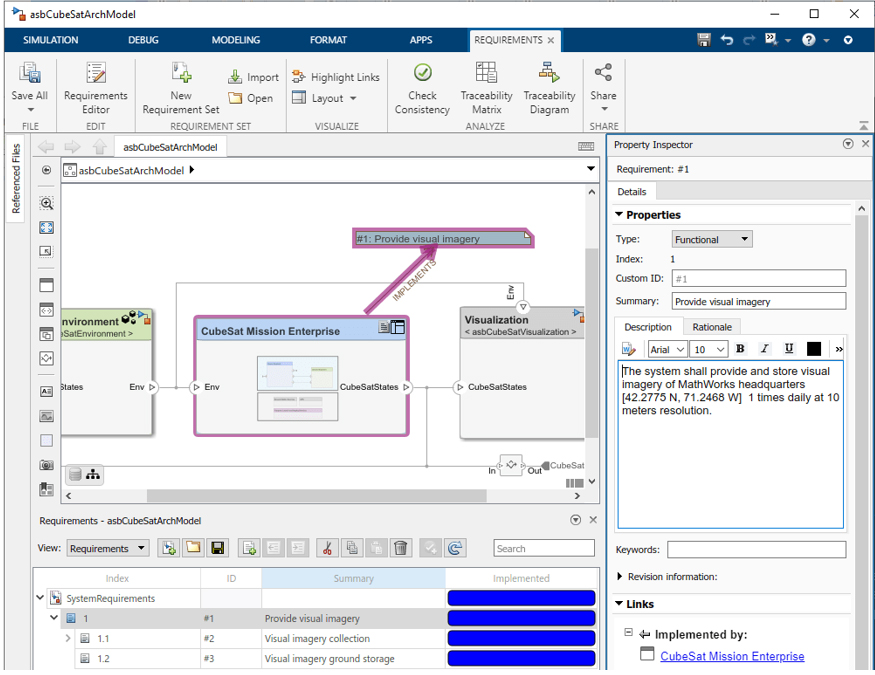
Task: Open the View Requirements dropdown
Action: (107, 548)
